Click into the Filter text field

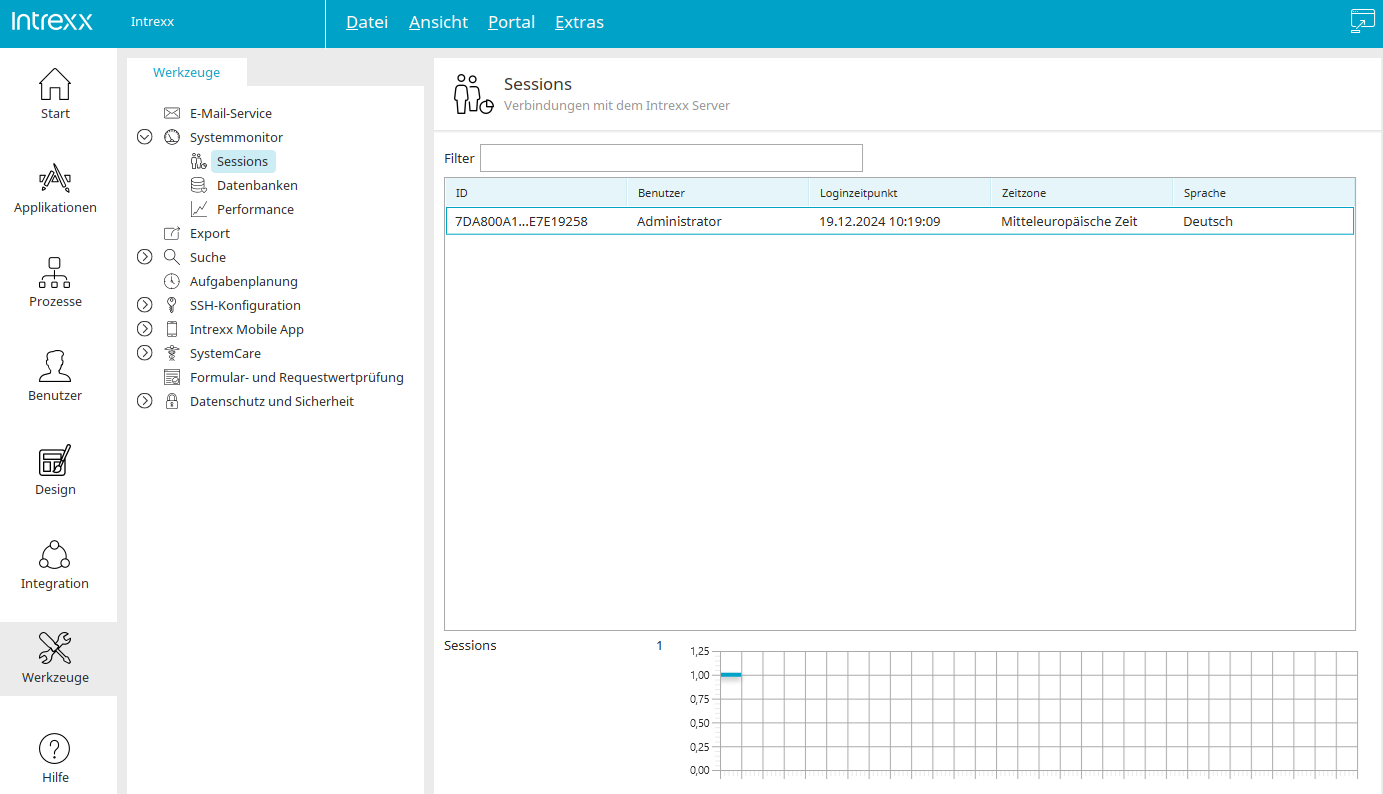click(x=670, y=158)
